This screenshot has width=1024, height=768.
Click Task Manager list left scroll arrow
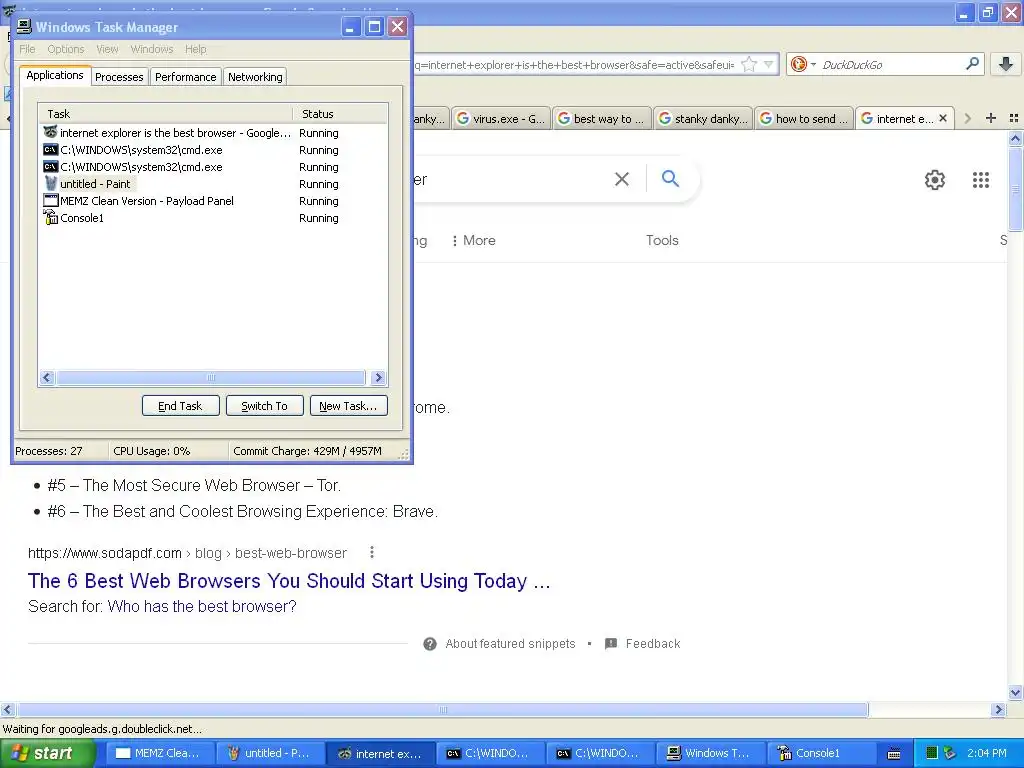(x=47, y=377)
